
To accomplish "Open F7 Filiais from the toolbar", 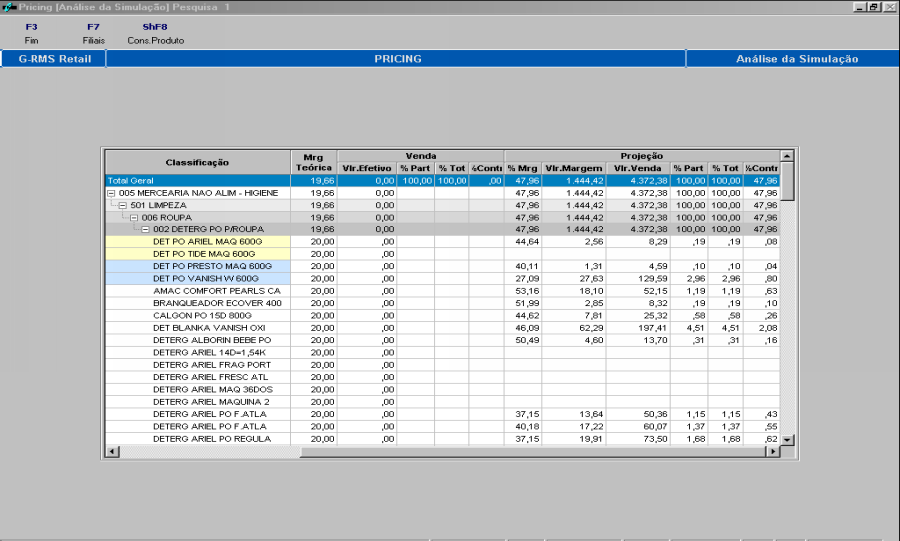I will coord(93,33).
